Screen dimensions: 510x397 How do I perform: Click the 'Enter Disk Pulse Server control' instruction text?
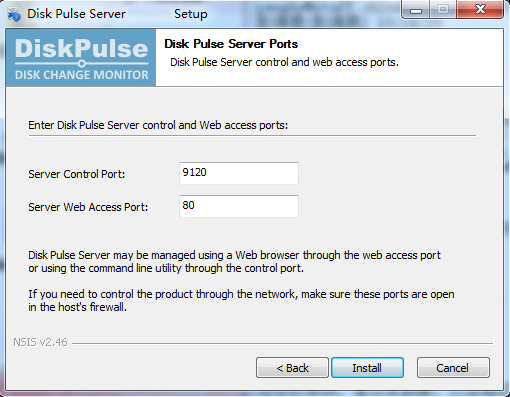tap(158, 125)
